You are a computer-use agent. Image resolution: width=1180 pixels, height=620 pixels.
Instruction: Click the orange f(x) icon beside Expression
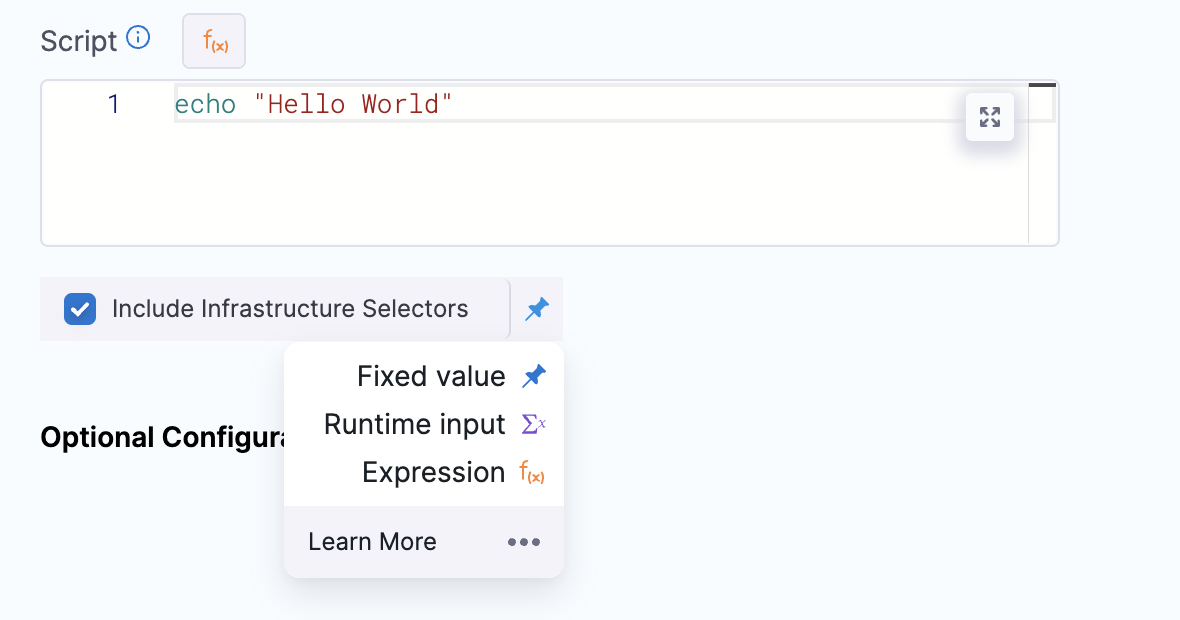[x=532, y=473]
